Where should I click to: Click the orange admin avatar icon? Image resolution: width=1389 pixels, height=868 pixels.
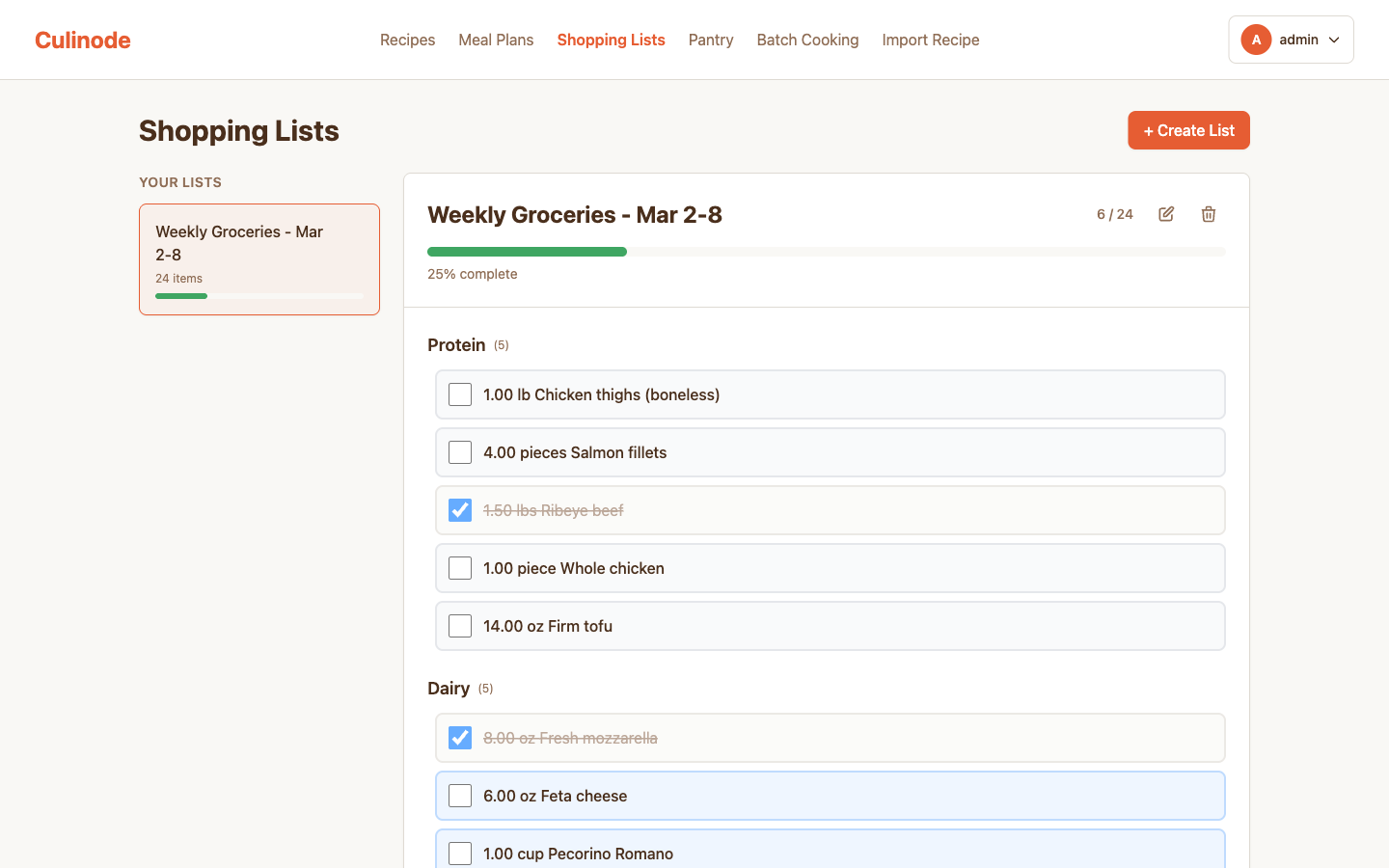1256,40
